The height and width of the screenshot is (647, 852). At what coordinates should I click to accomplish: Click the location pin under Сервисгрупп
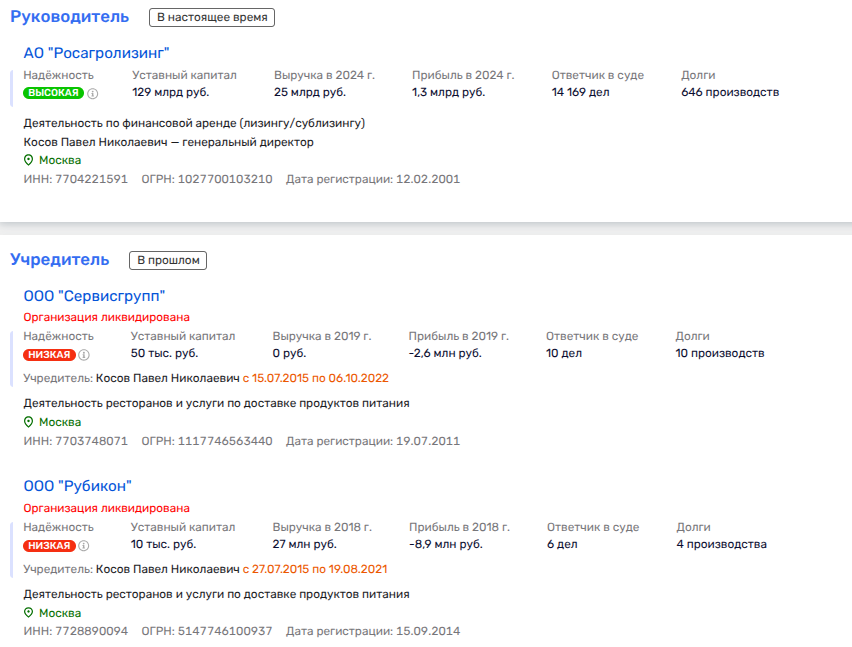(x=29, y=422)
